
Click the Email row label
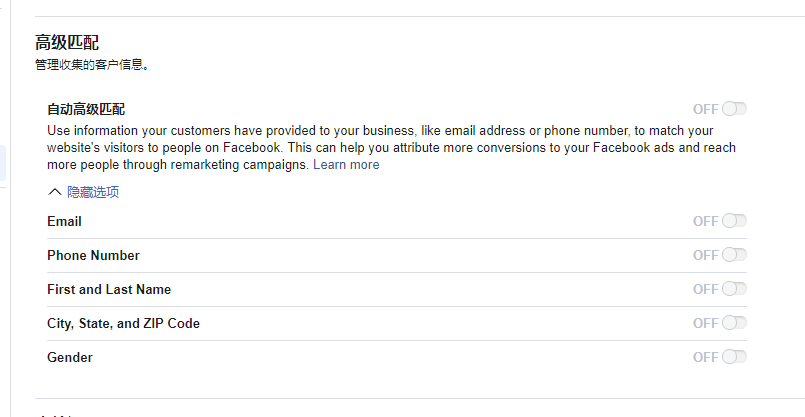(x=64, y=221)
